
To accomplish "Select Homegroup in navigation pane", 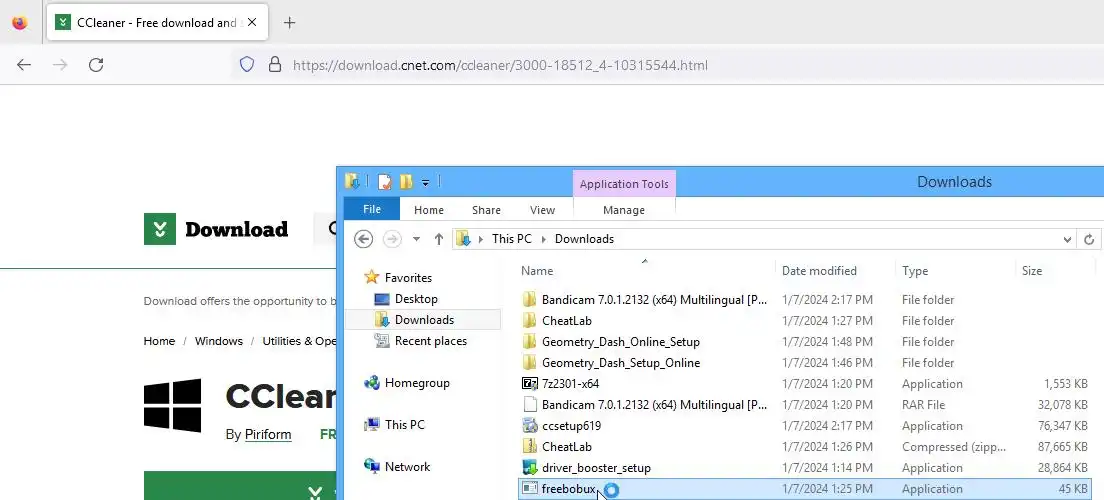I will click(417, 383).
